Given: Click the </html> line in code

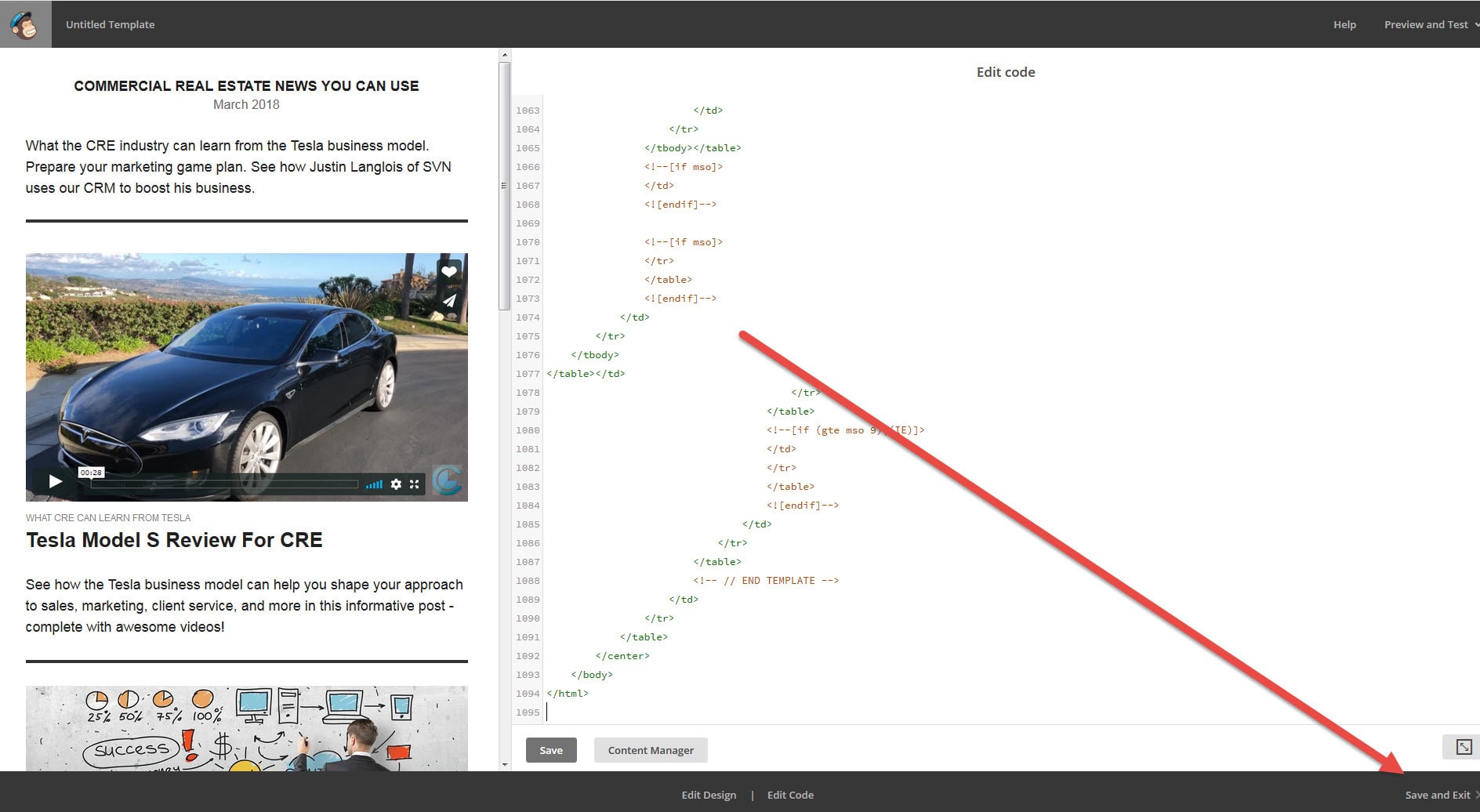Looking at the screenshot, I should coord(568,694).
